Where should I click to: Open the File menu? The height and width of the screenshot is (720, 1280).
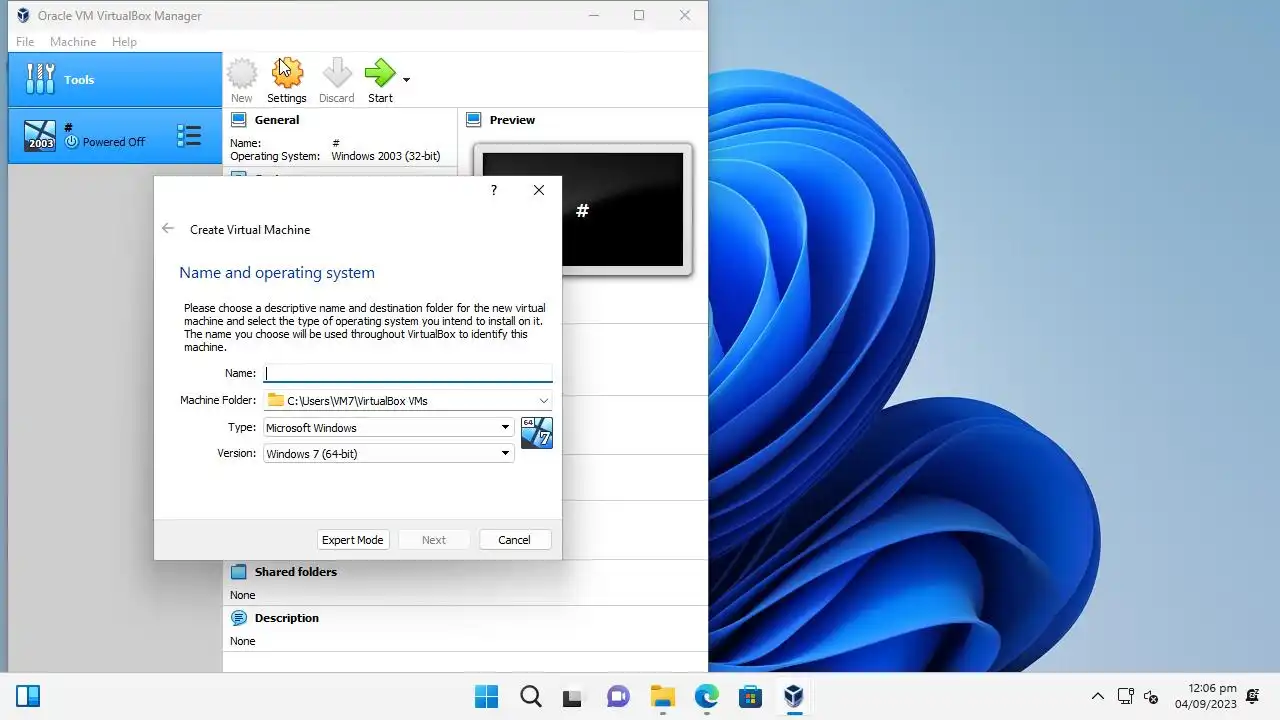tap(25, 42)
